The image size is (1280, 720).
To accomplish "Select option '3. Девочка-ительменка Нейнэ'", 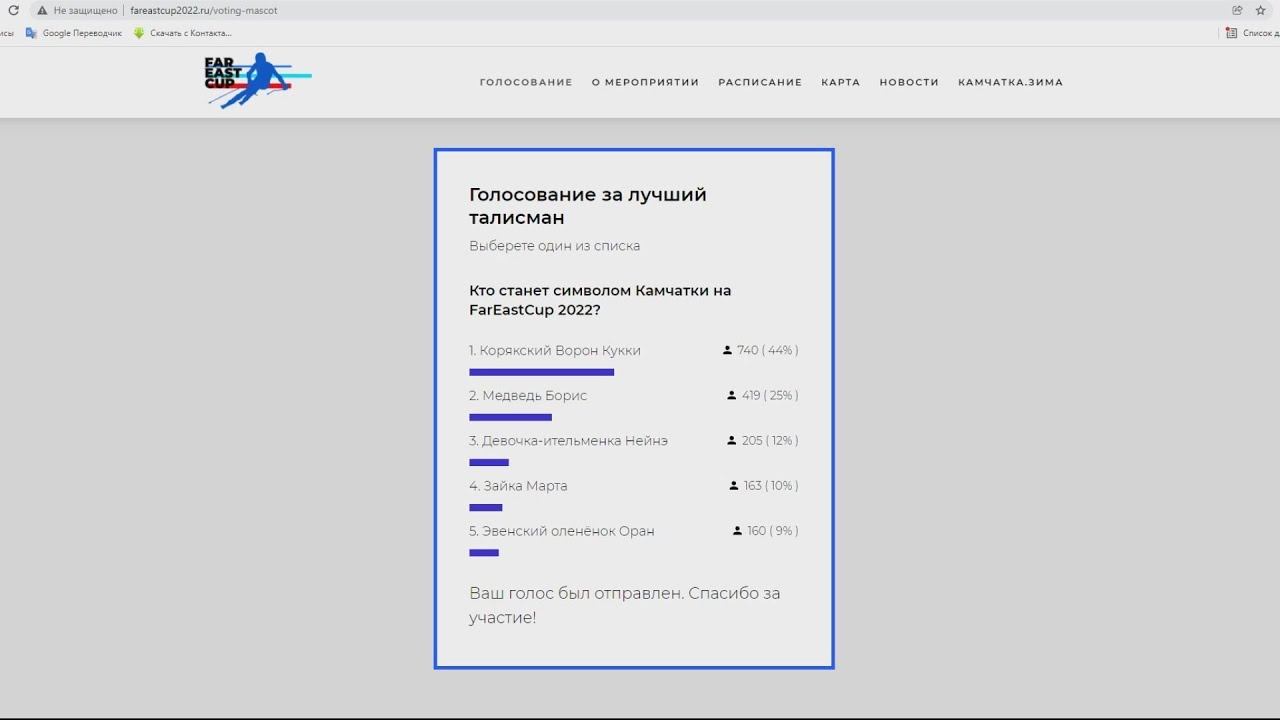I will (x=568, y=441).
